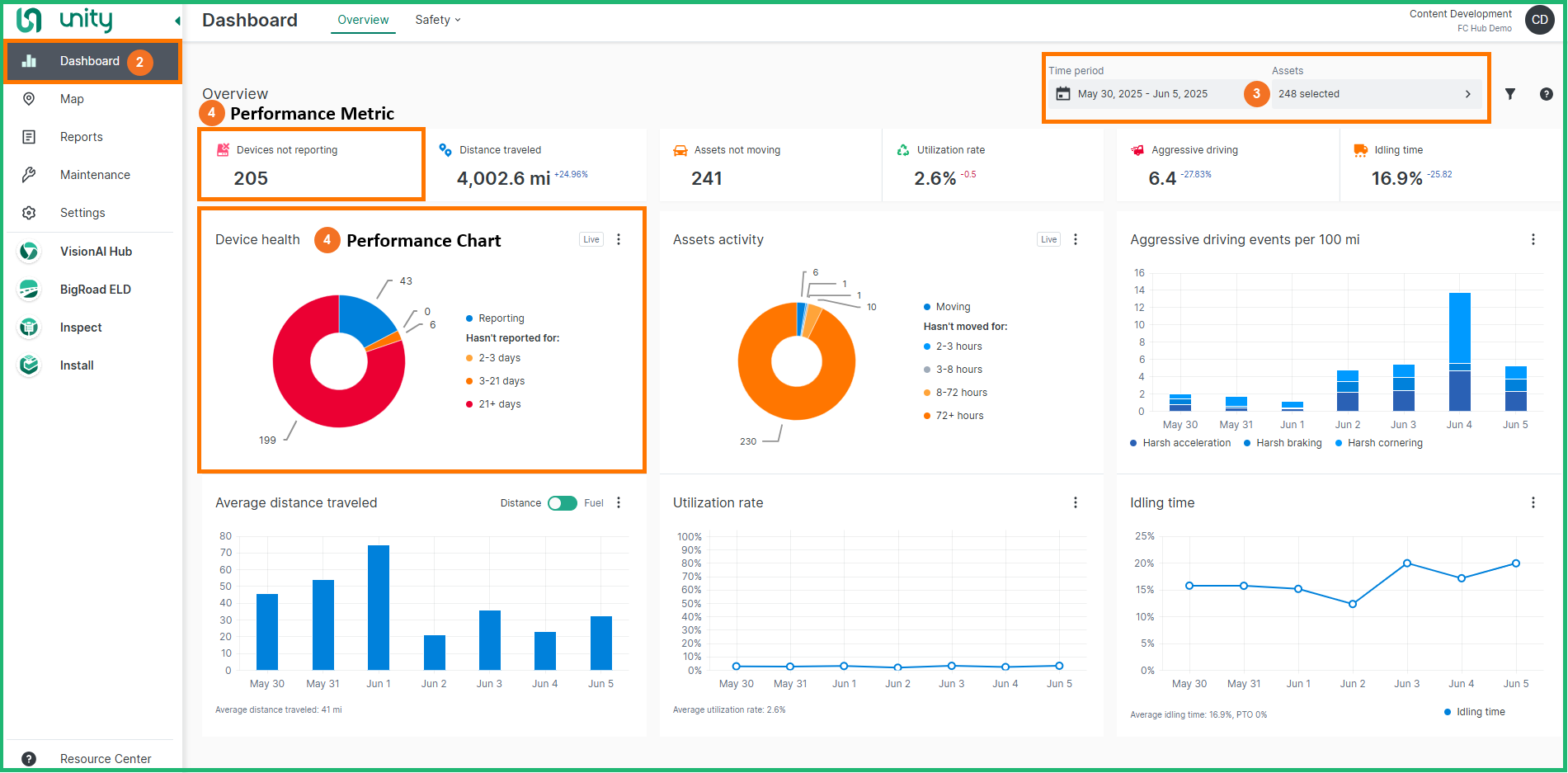Click the Inspect app icon
Screen dimensions: 1568x773
29,328
